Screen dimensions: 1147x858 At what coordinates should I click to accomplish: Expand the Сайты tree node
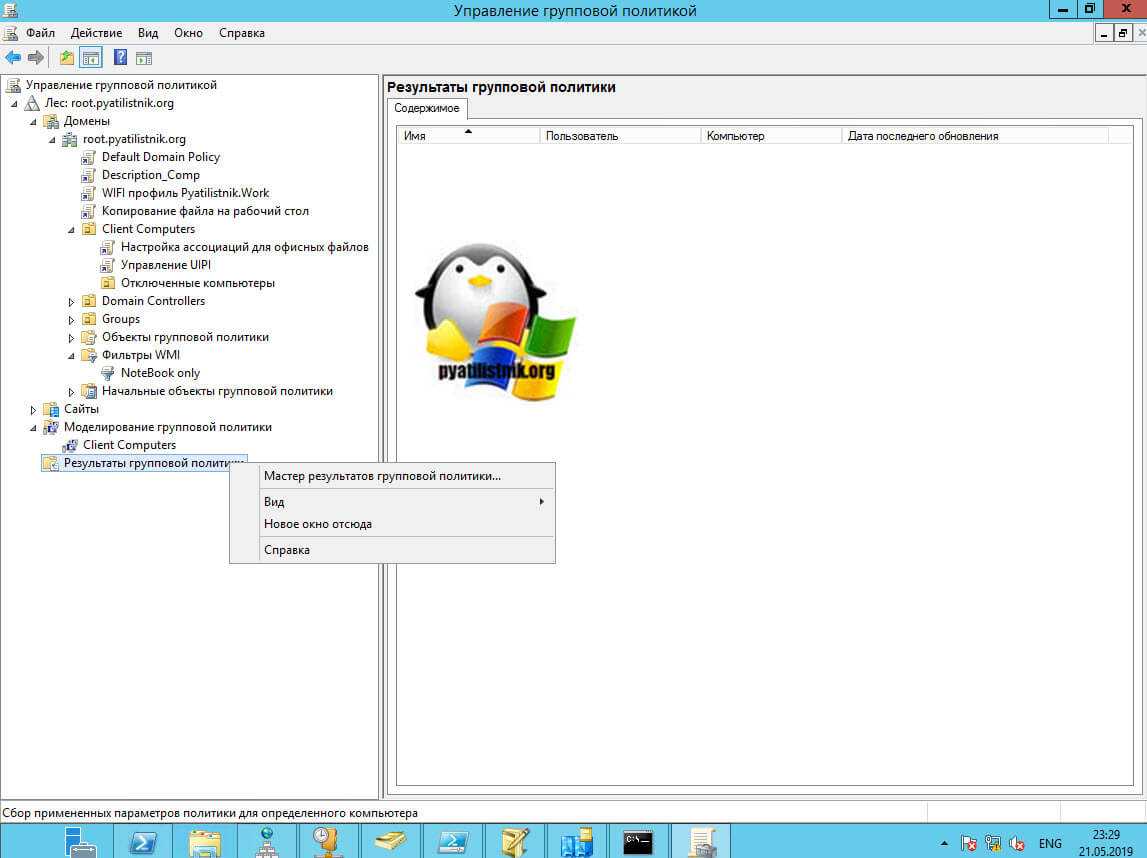(33, 410)
